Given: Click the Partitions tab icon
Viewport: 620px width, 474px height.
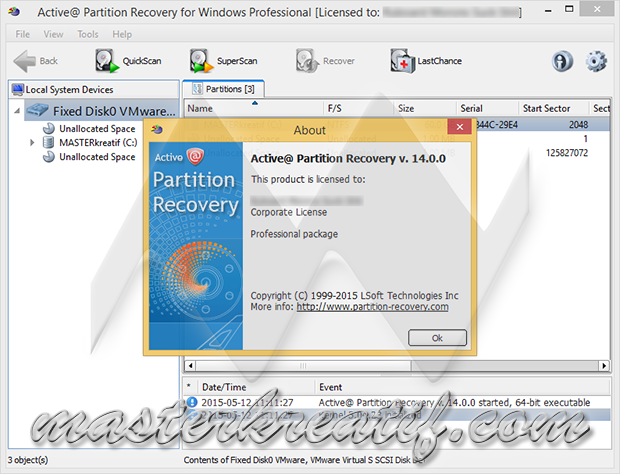Looking at the screenshot, I should pyautogui.click(x=197, y=89).
